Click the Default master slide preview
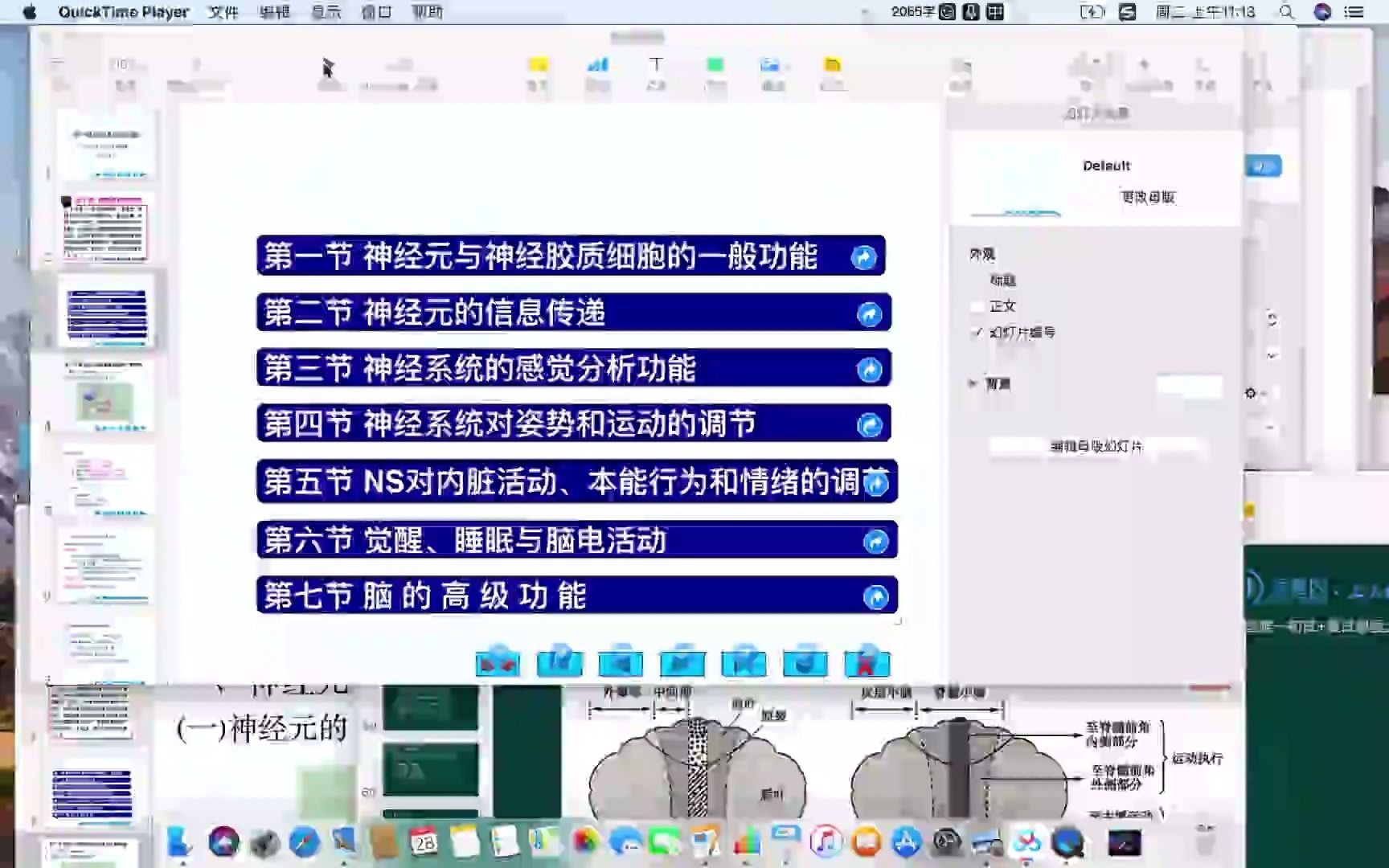Image resolution: width=1389 pixels, height=868 pixels. [1016, 181]
